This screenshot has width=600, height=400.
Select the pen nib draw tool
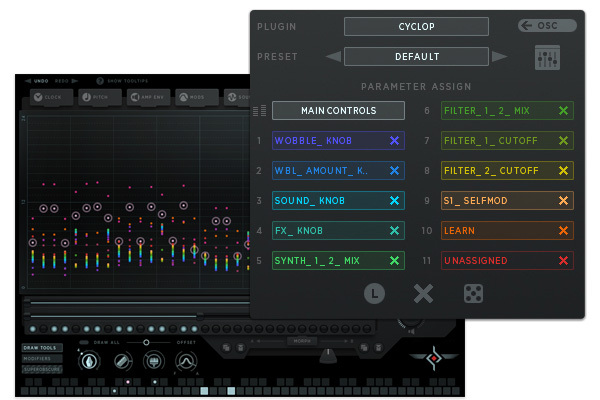click(89, 361)
